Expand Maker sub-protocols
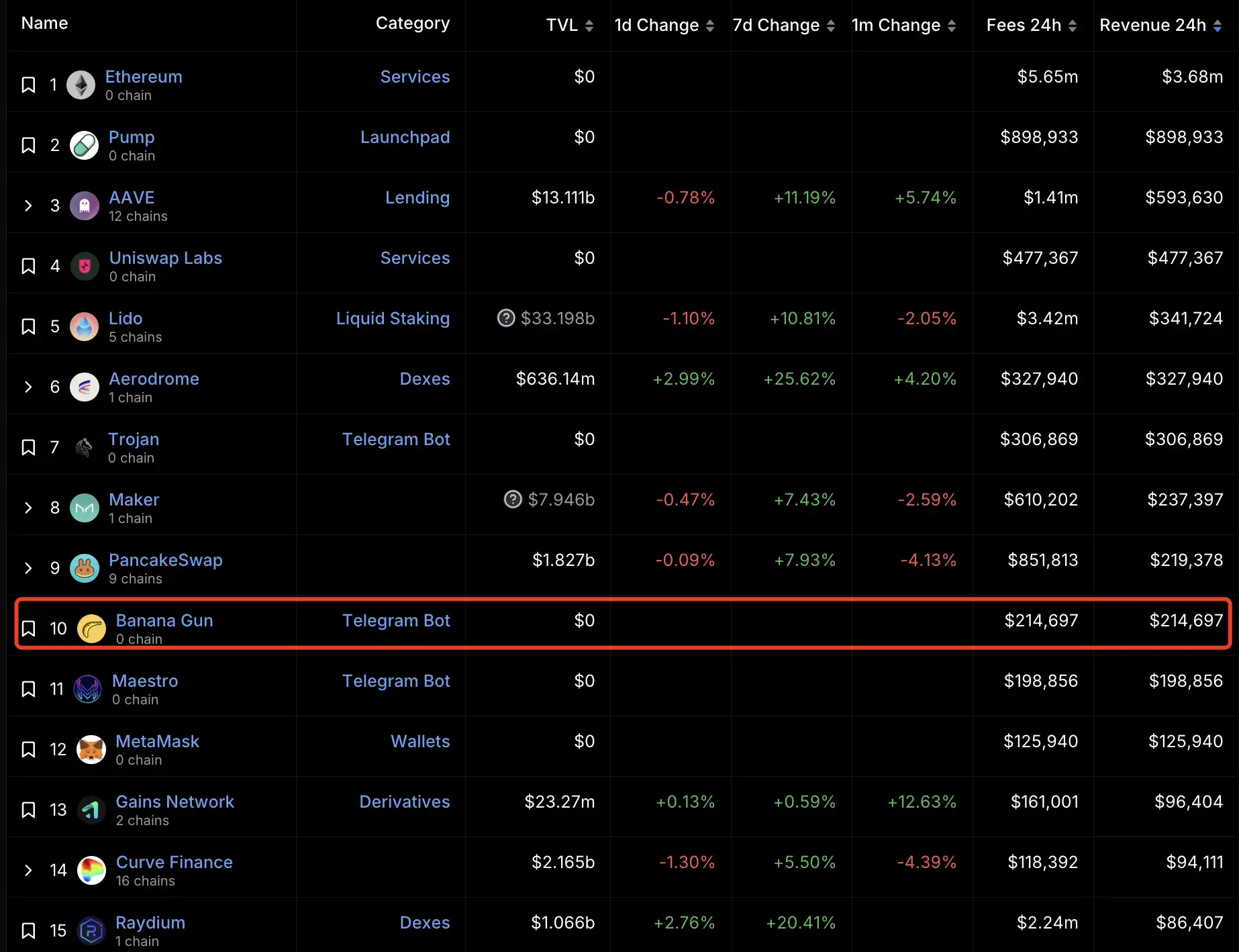The image size is (1239, 952). [28, 508]
